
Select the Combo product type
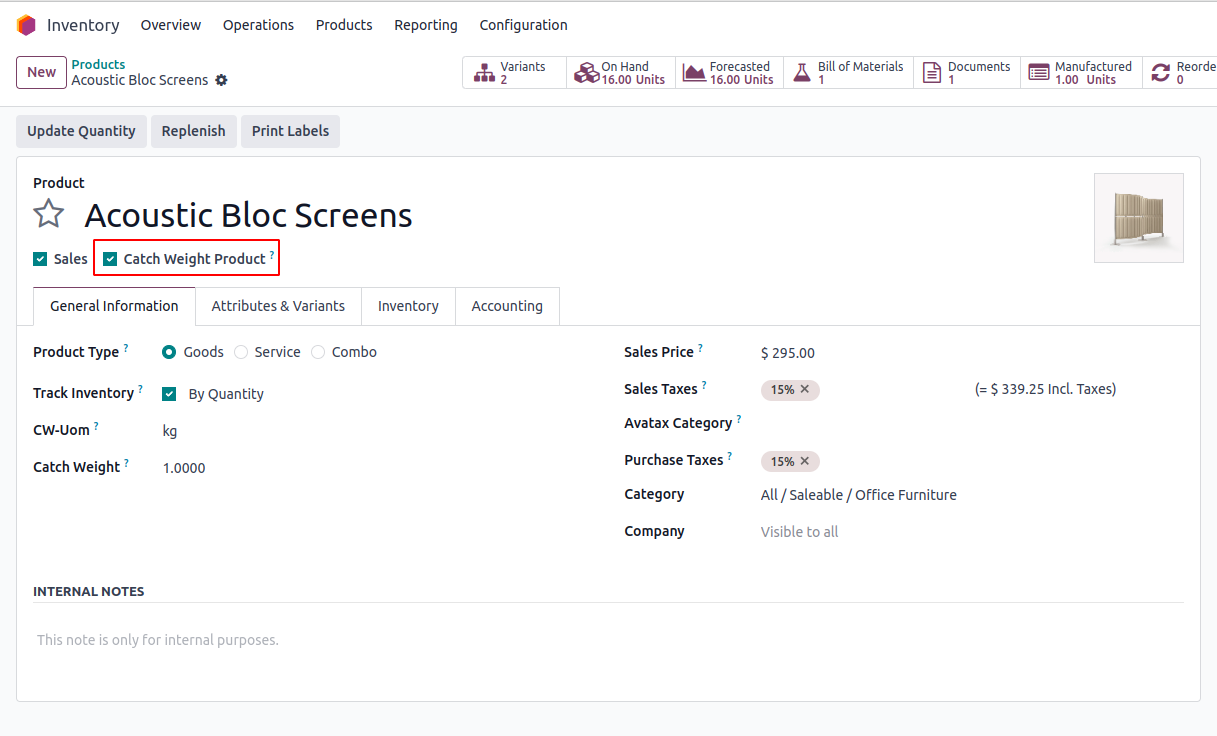tap(318, 352)
